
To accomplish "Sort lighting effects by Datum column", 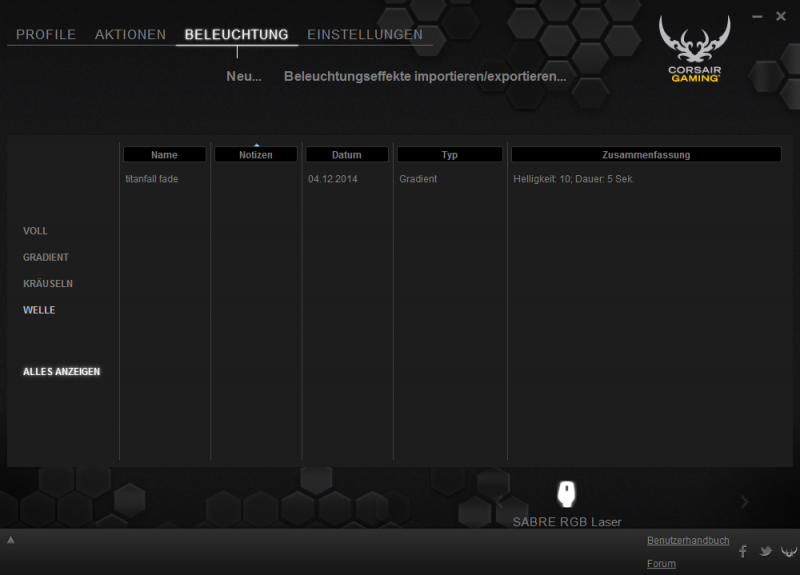I will 347,155.
